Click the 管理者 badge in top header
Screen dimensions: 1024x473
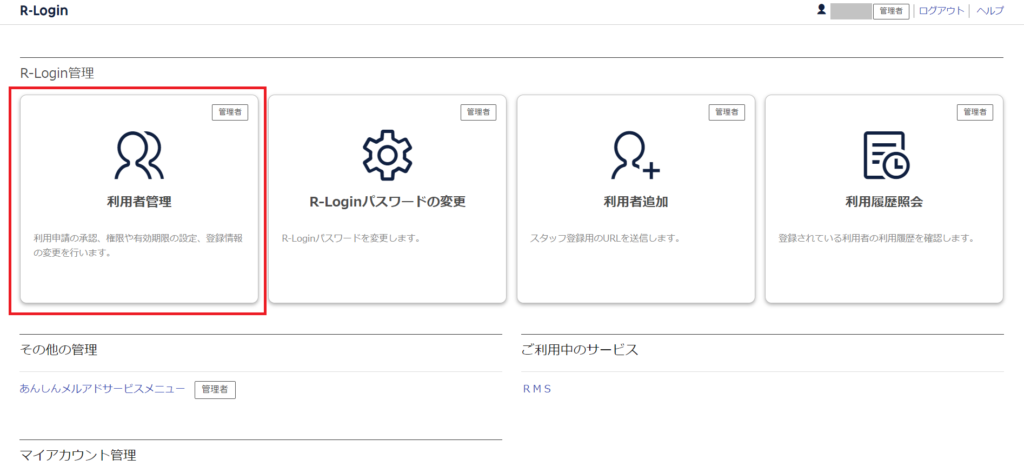pyautogui.click(x=890, y=11)
